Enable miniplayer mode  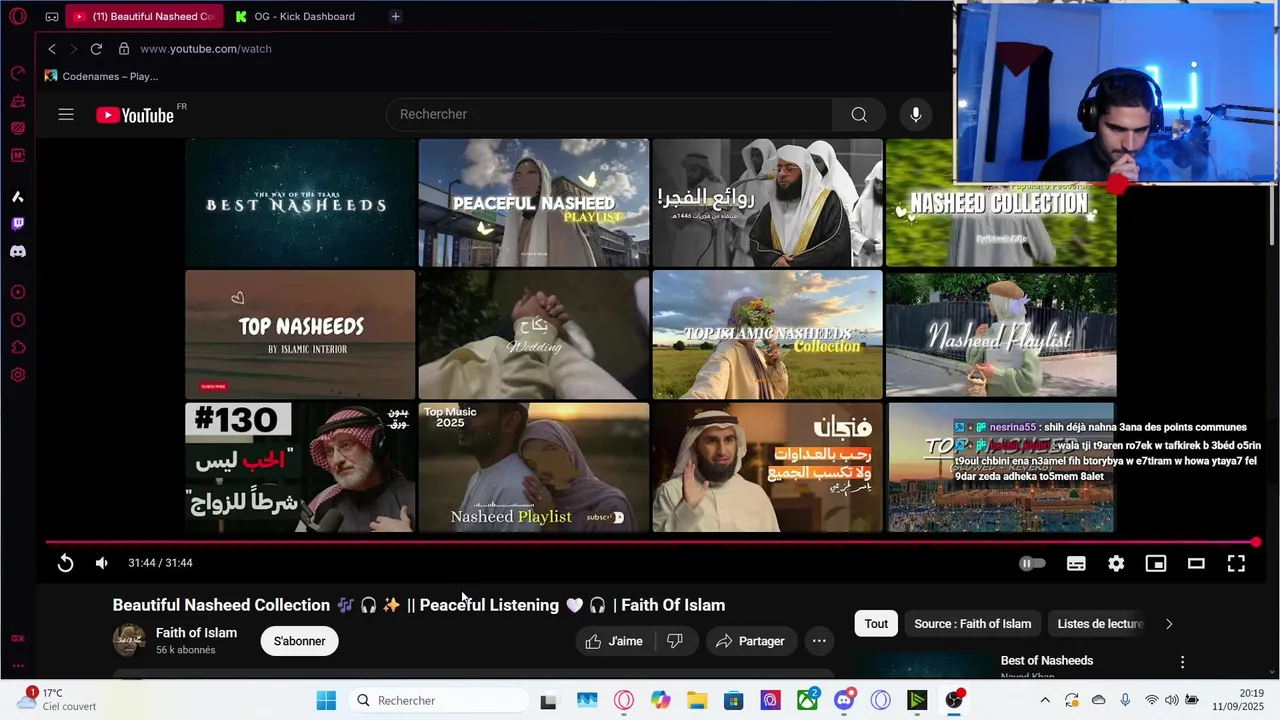[x=1156, y=563]
